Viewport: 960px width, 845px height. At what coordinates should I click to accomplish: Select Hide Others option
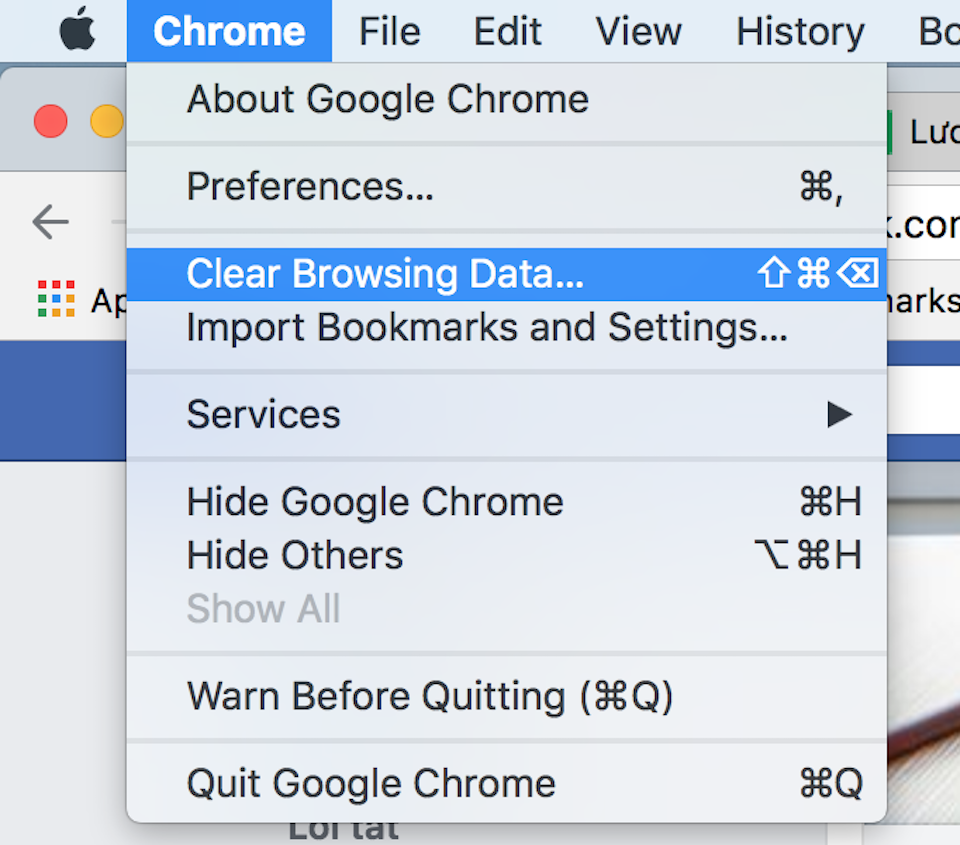pos(506,555)
